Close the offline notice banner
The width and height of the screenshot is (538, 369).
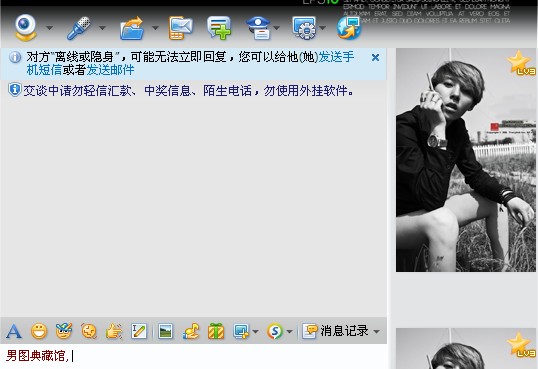point(375,57)
